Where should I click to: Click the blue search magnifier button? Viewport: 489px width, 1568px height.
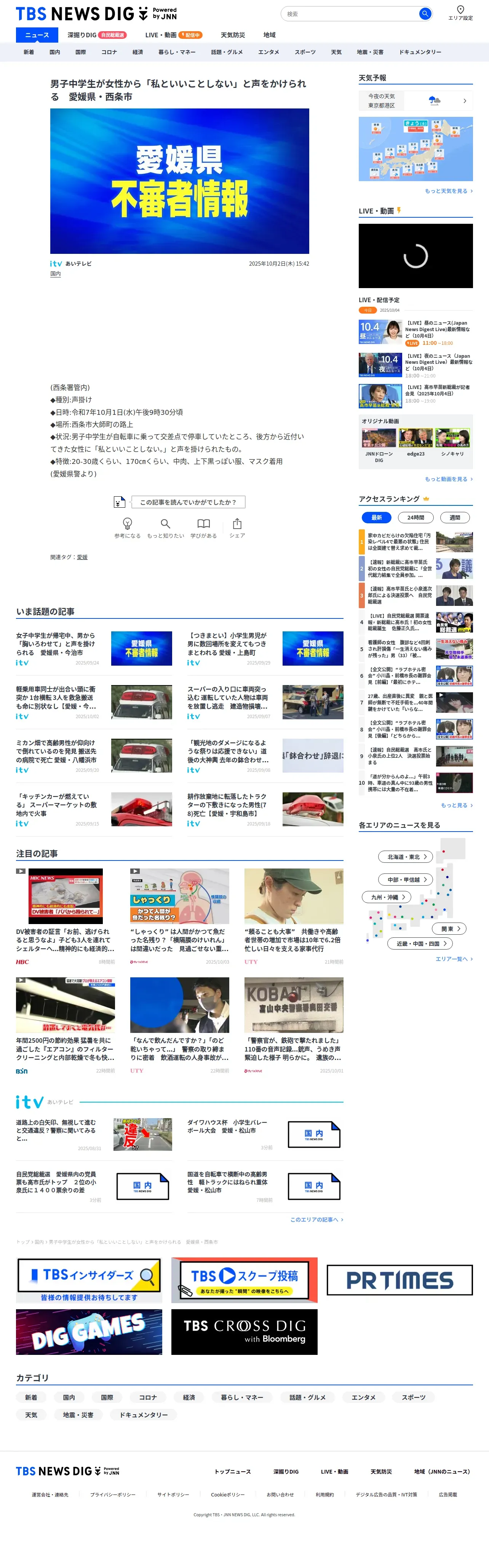click(425, 13)
